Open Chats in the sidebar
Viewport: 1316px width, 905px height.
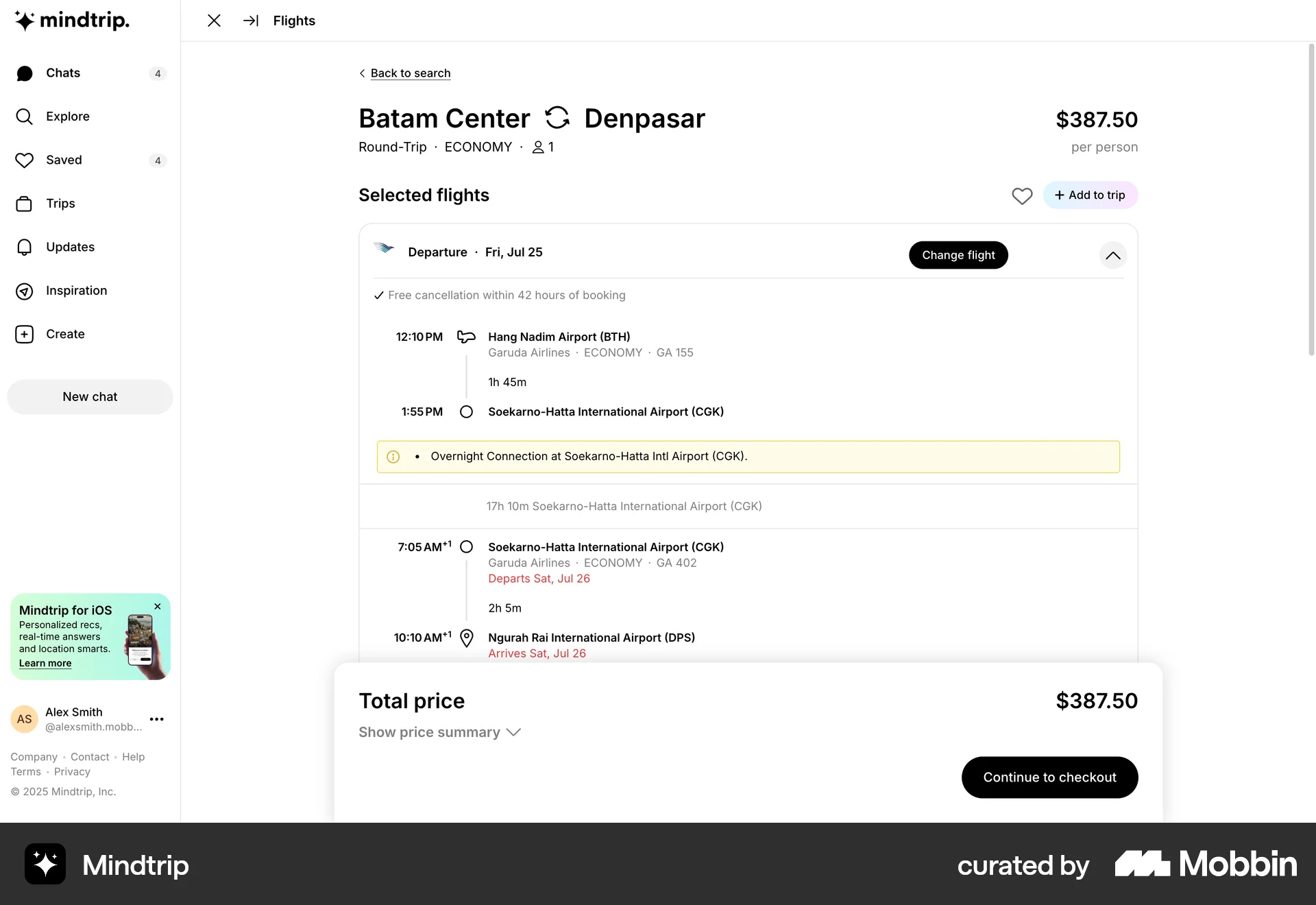[63, 73]
